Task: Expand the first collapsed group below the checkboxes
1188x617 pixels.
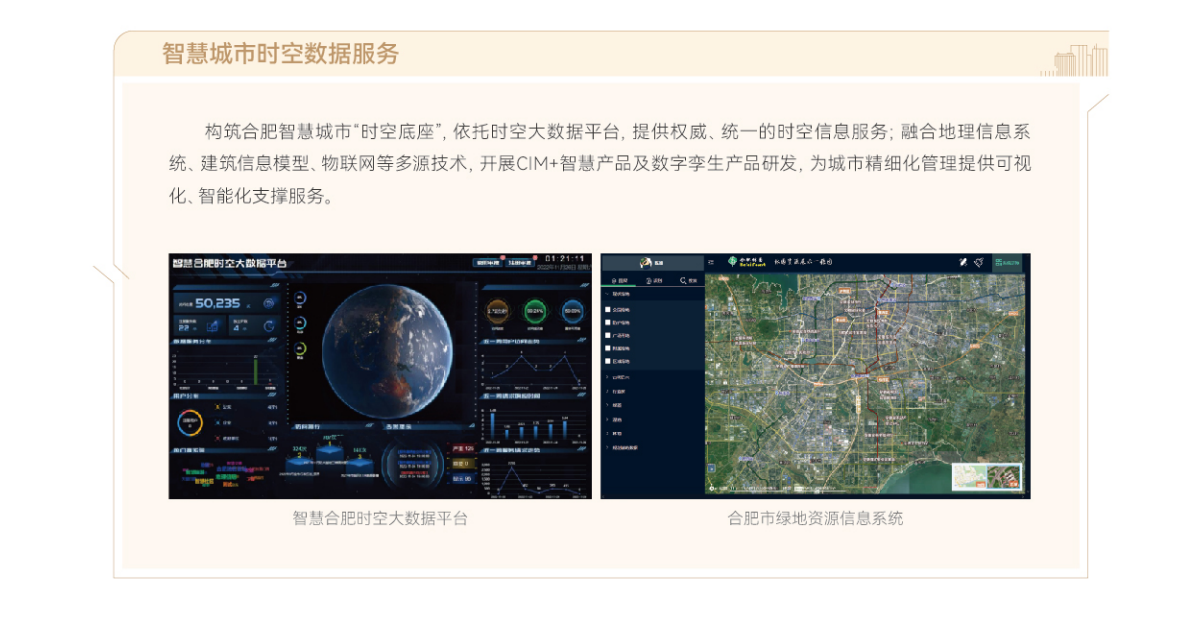Action: (x=608, y=377)
